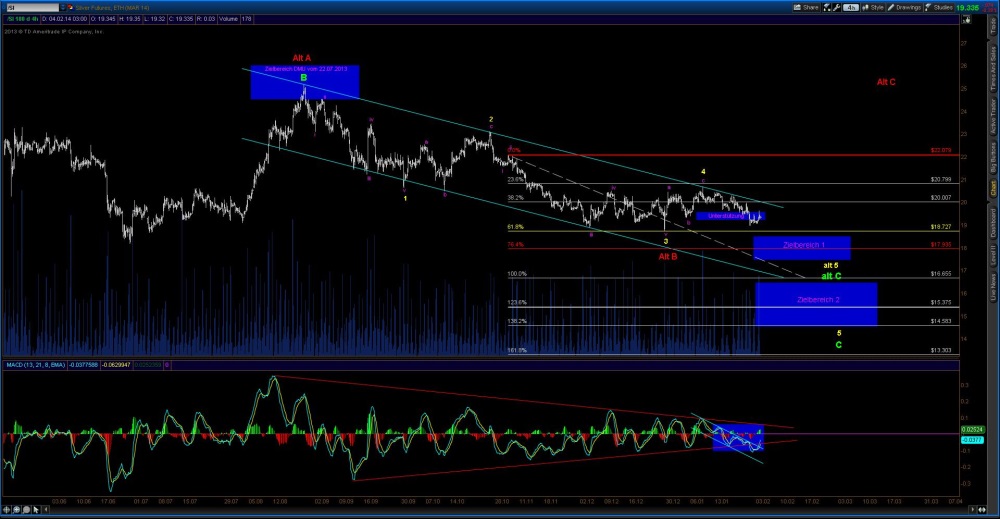Open the chart Style menu

[873, 7]
